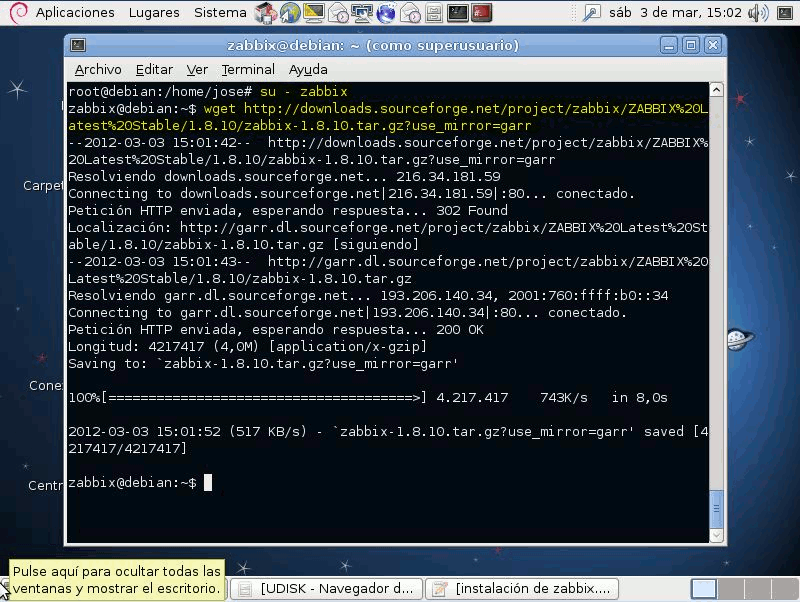Select the first workspace in switcher
Screen dimensions: 800x602
coord(704,589)
